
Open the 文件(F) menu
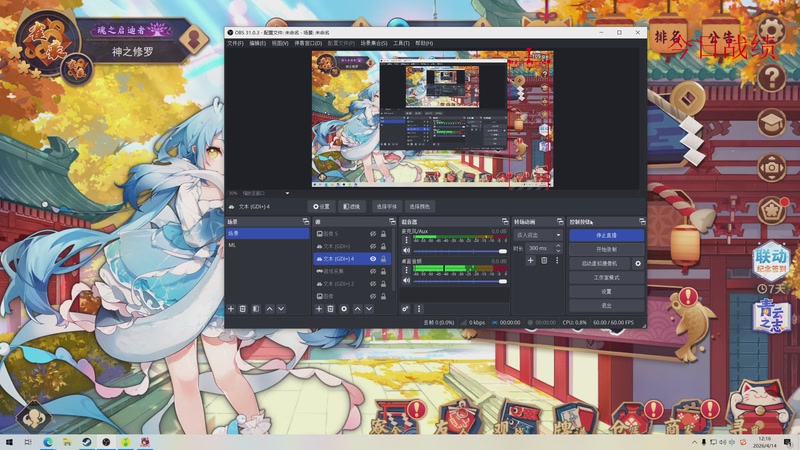coord(235,43)
